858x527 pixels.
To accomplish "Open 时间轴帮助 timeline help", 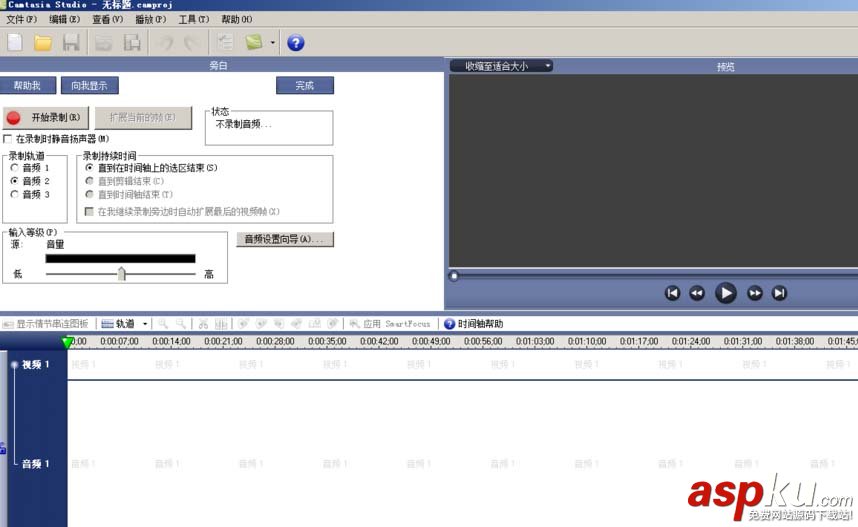I will point(473,324).
